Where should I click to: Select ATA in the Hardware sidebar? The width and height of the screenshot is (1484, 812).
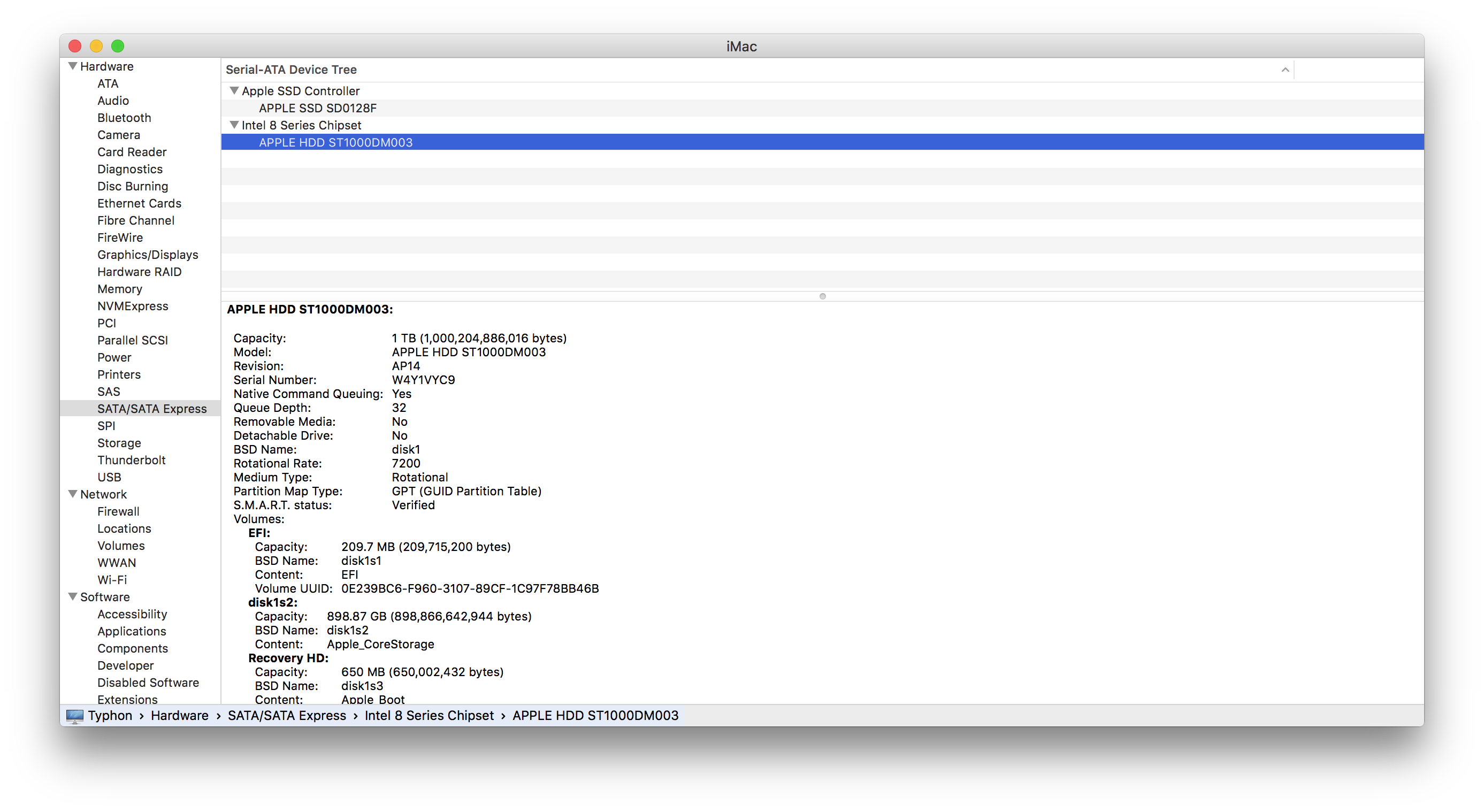(x=107, y=83)
